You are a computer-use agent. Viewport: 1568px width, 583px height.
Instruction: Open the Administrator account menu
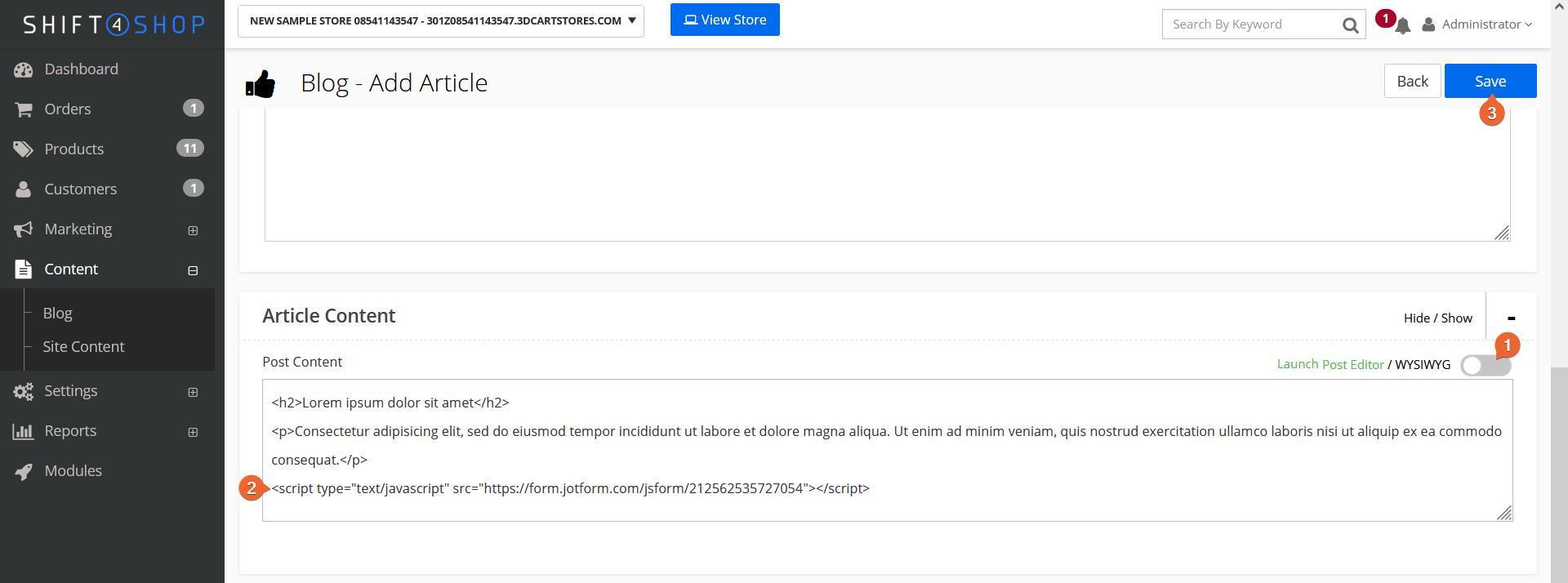click(x=1478, y=24)
